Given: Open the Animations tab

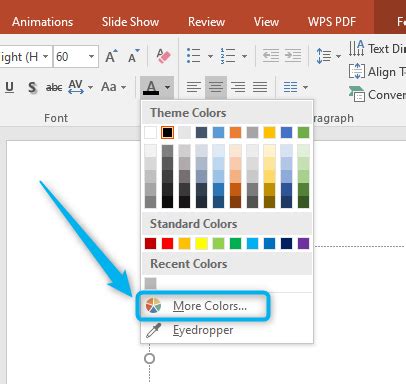Looking at the screenshot, I should [42, 22].
